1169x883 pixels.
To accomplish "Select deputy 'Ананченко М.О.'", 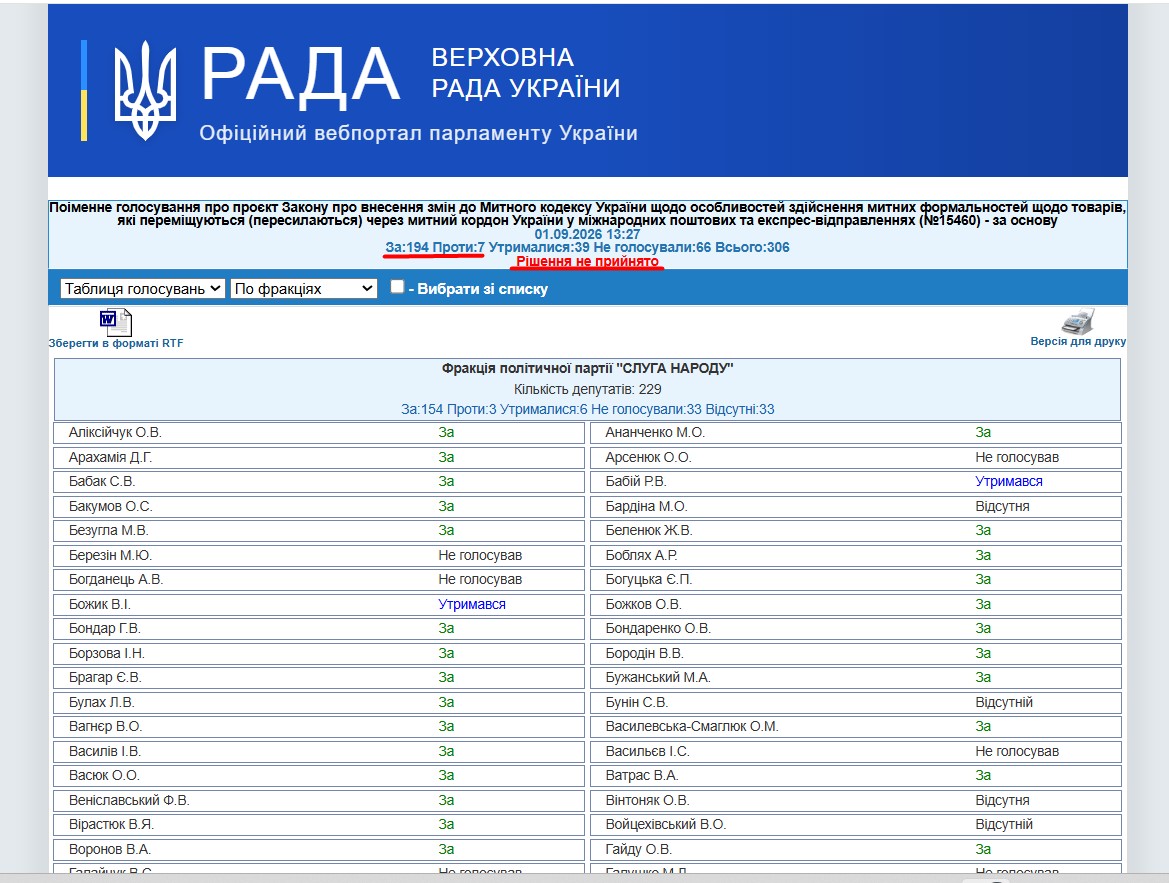I will 655,433.
